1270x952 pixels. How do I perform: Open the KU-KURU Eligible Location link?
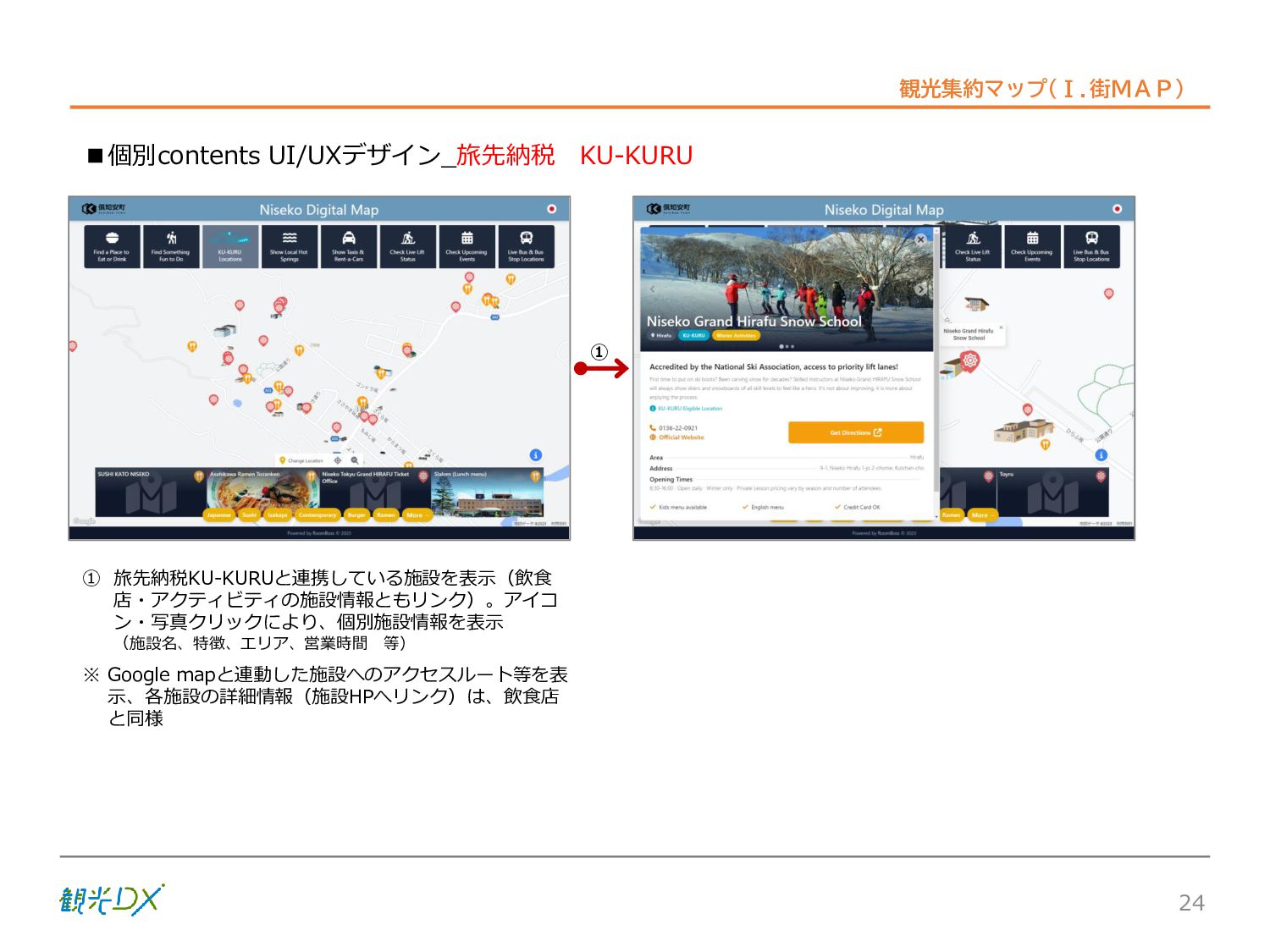coord(686,409)
